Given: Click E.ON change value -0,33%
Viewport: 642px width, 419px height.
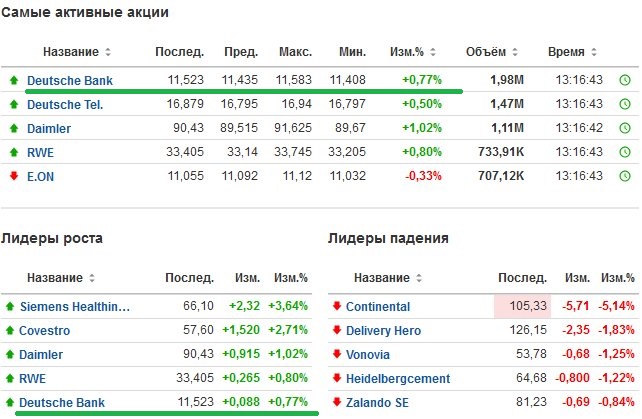Looking at the screenshot, I should [423, 176].
